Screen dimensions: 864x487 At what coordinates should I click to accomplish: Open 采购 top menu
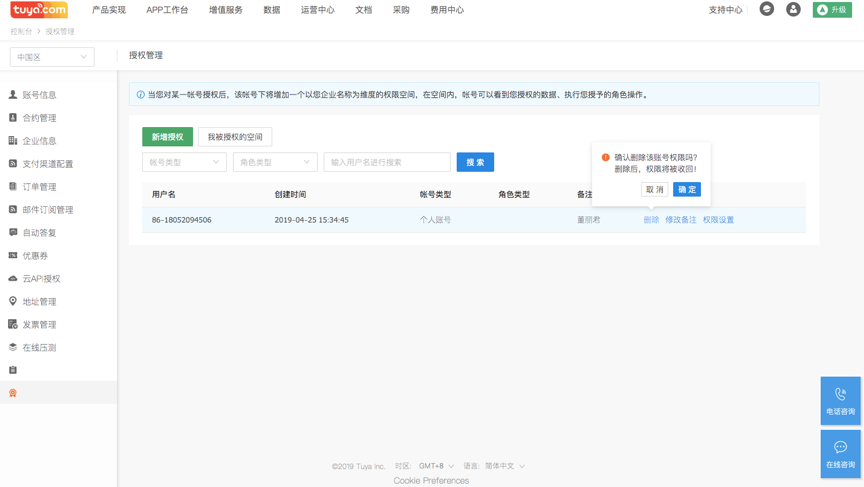(401, 10)
